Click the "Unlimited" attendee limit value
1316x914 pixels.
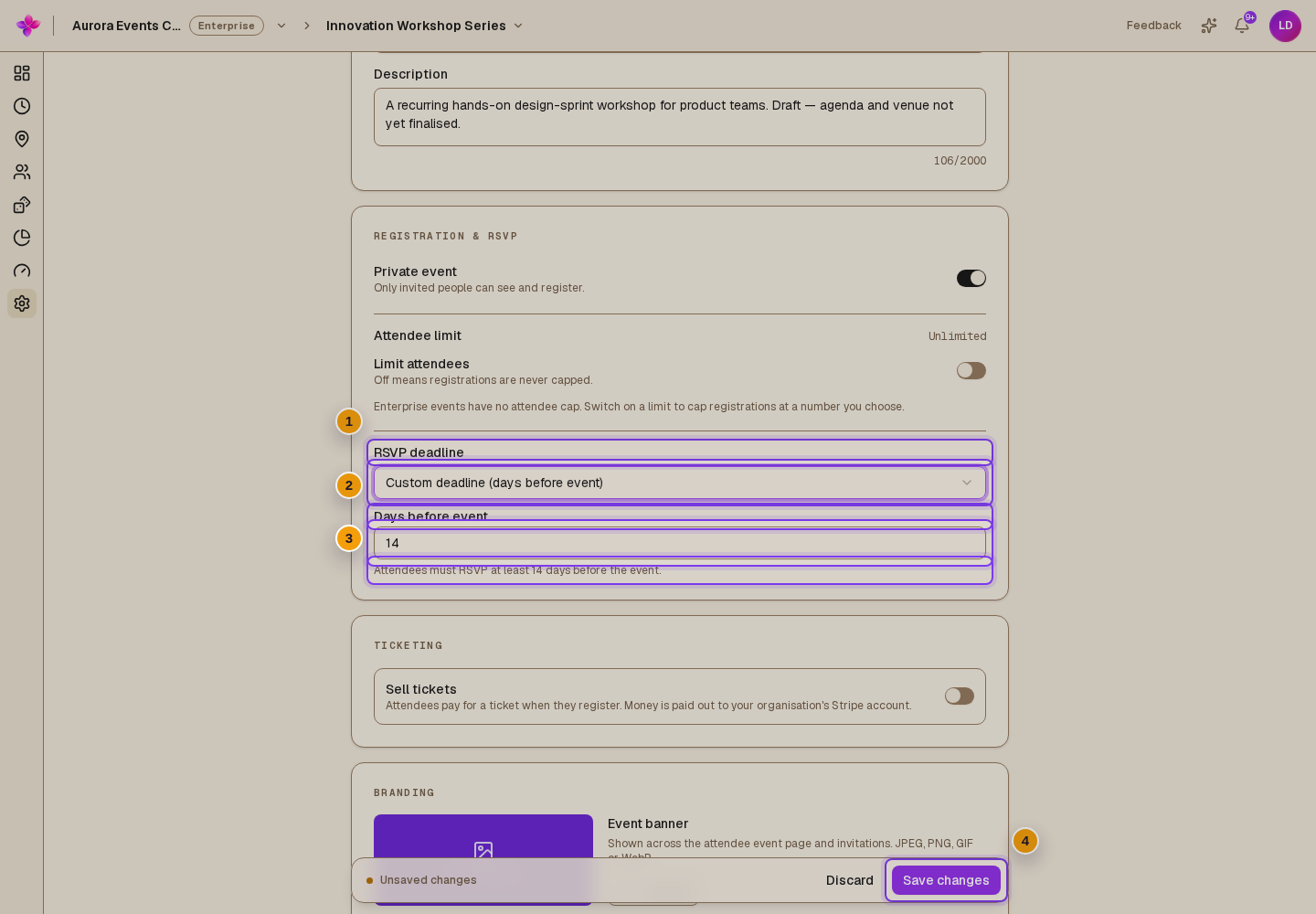coord(957,336)
